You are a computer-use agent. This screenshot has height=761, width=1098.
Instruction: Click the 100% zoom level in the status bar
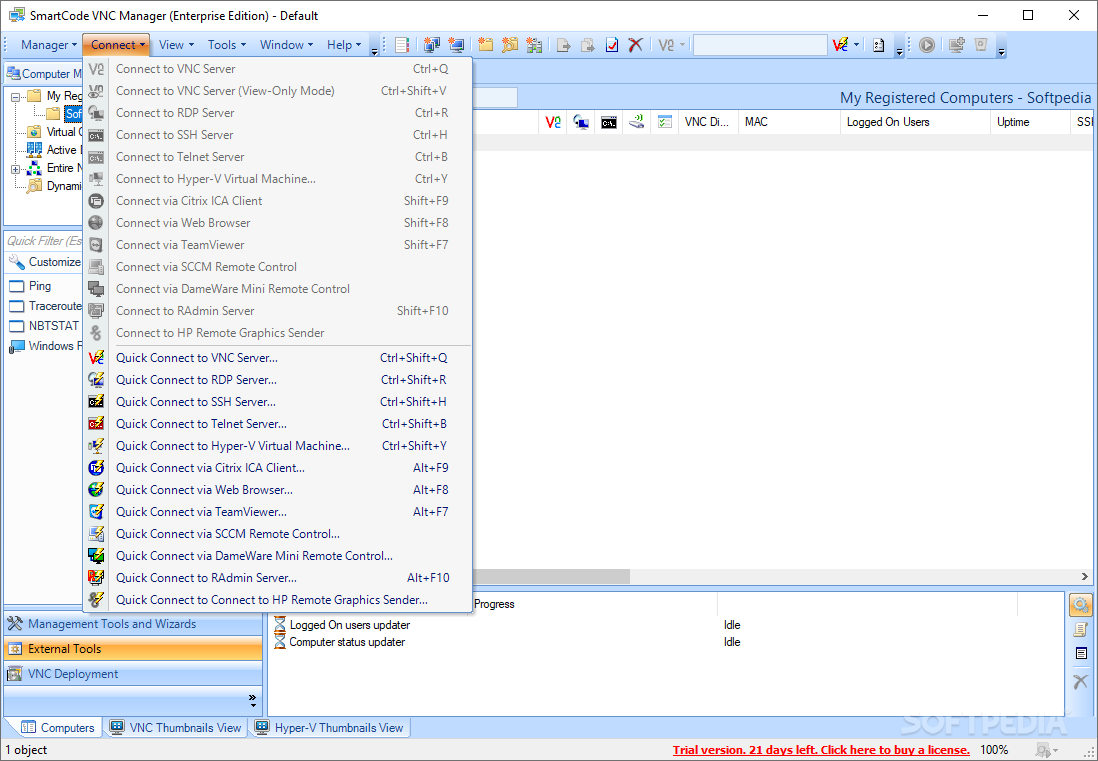(994, 750)
